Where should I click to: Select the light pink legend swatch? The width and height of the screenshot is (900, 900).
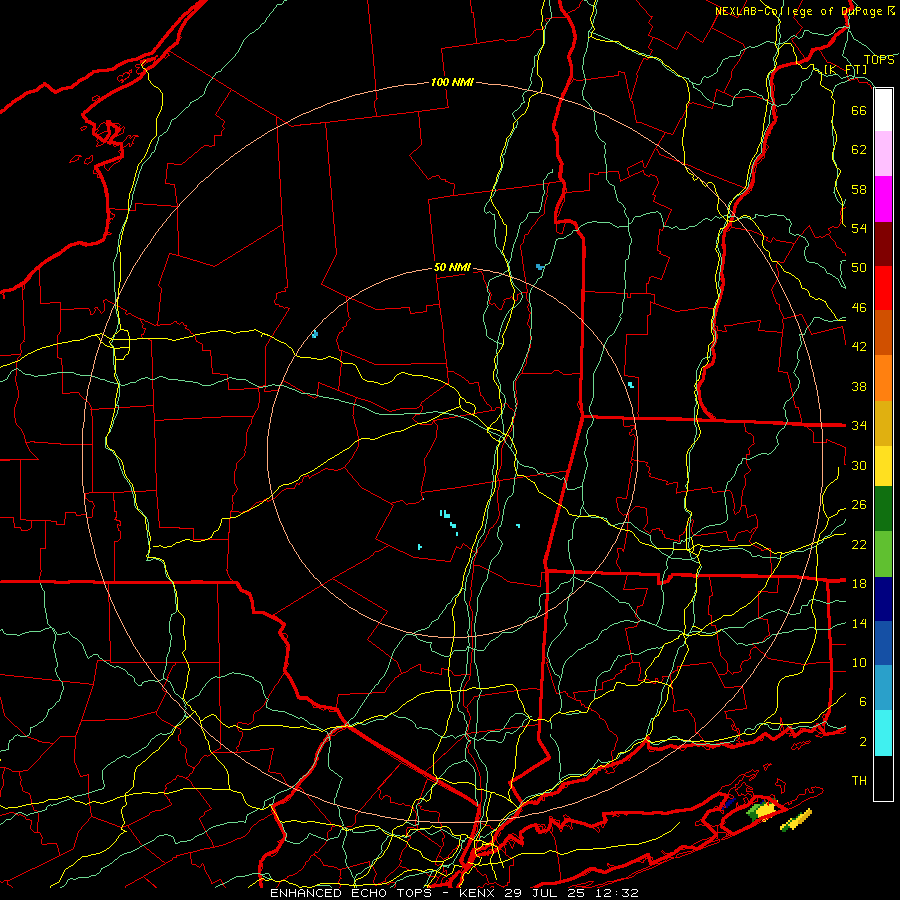(883, 154)
